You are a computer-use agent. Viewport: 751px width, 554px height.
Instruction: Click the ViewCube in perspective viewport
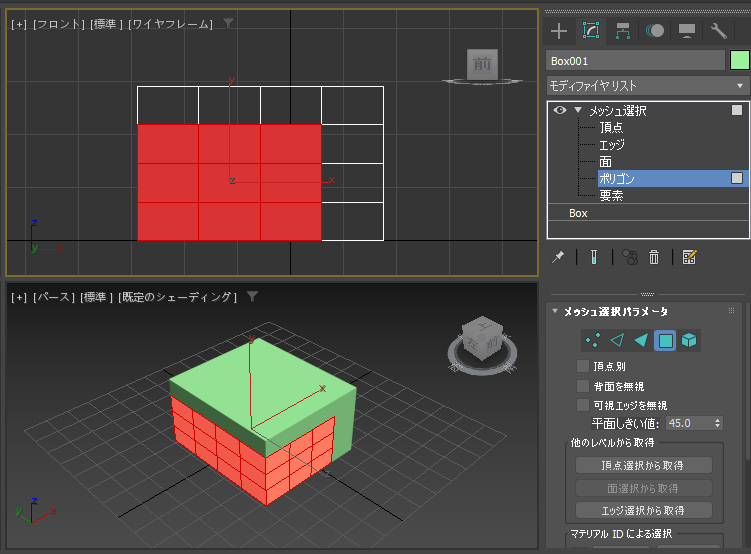tap(482, 338)
